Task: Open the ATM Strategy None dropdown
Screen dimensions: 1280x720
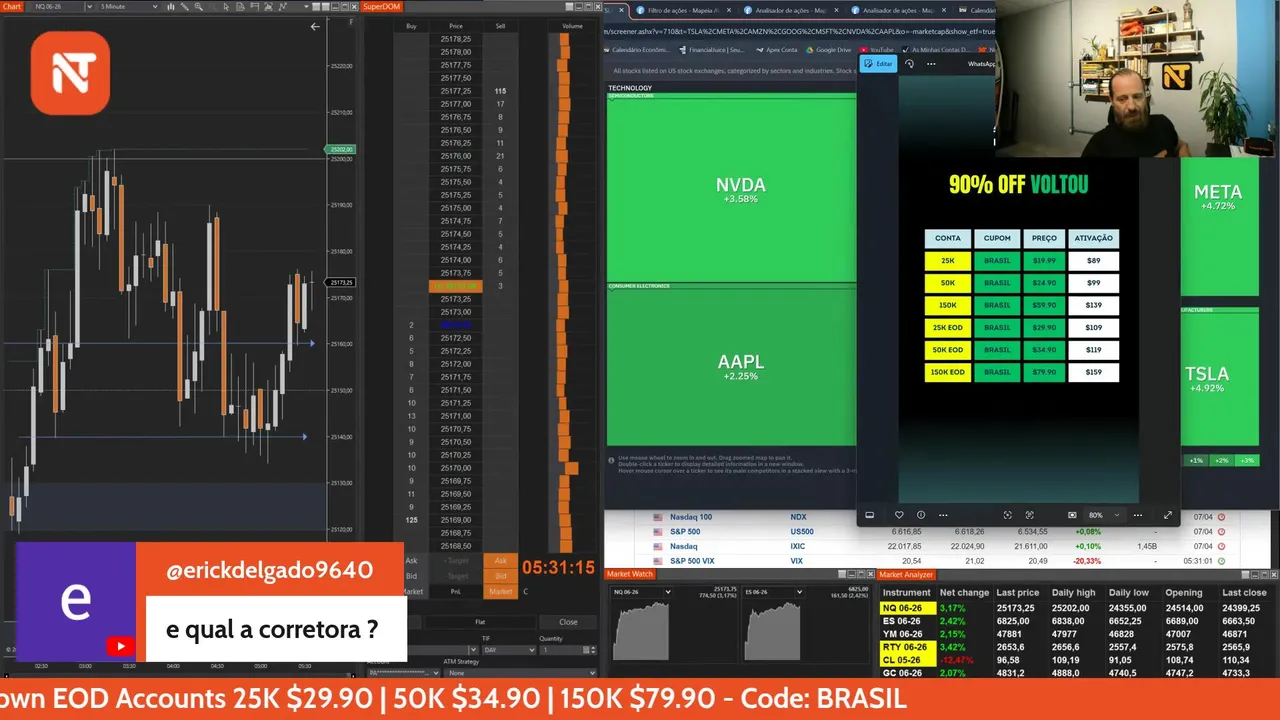Action: (x=520, y=673)
